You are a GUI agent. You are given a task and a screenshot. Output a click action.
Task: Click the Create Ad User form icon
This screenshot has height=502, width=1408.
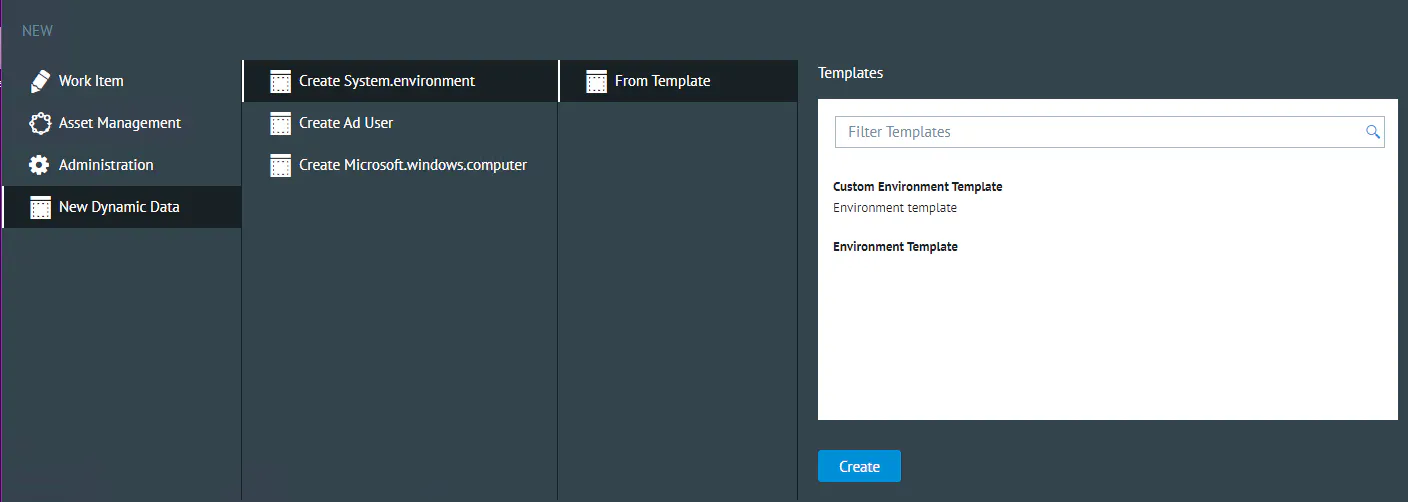point(281,123)
